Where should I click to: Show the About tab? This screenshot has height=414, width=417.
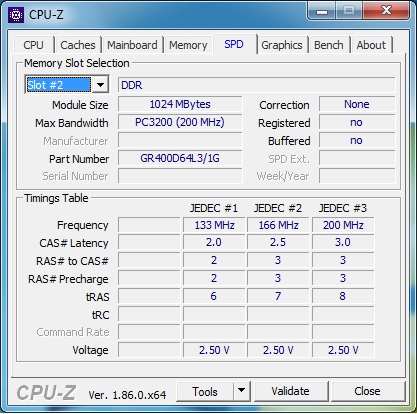(371, 45)
